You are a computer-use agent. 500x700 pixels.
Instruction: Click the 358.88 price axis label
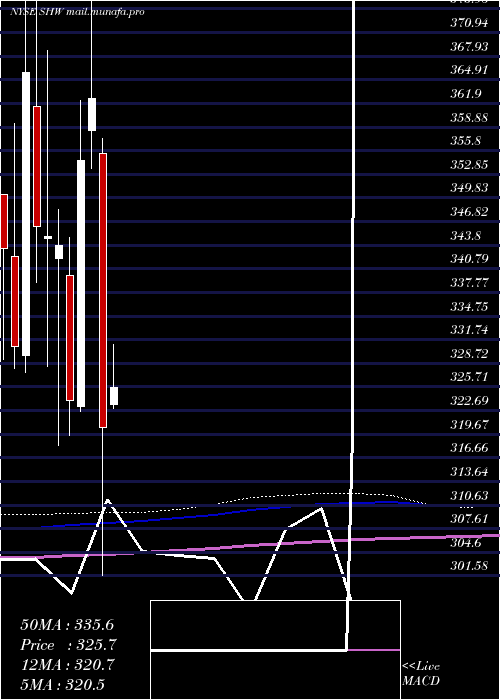point(469,117)
